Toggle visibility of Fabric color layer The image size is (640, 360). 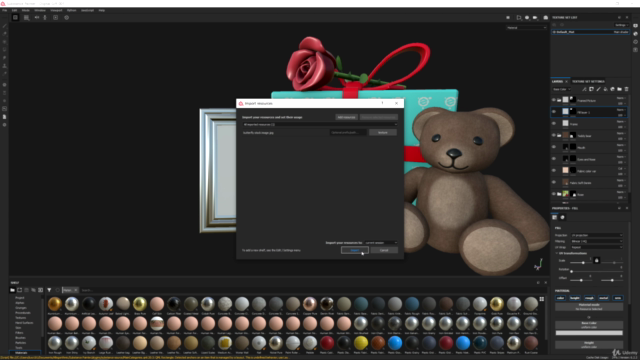pos(554,171)
